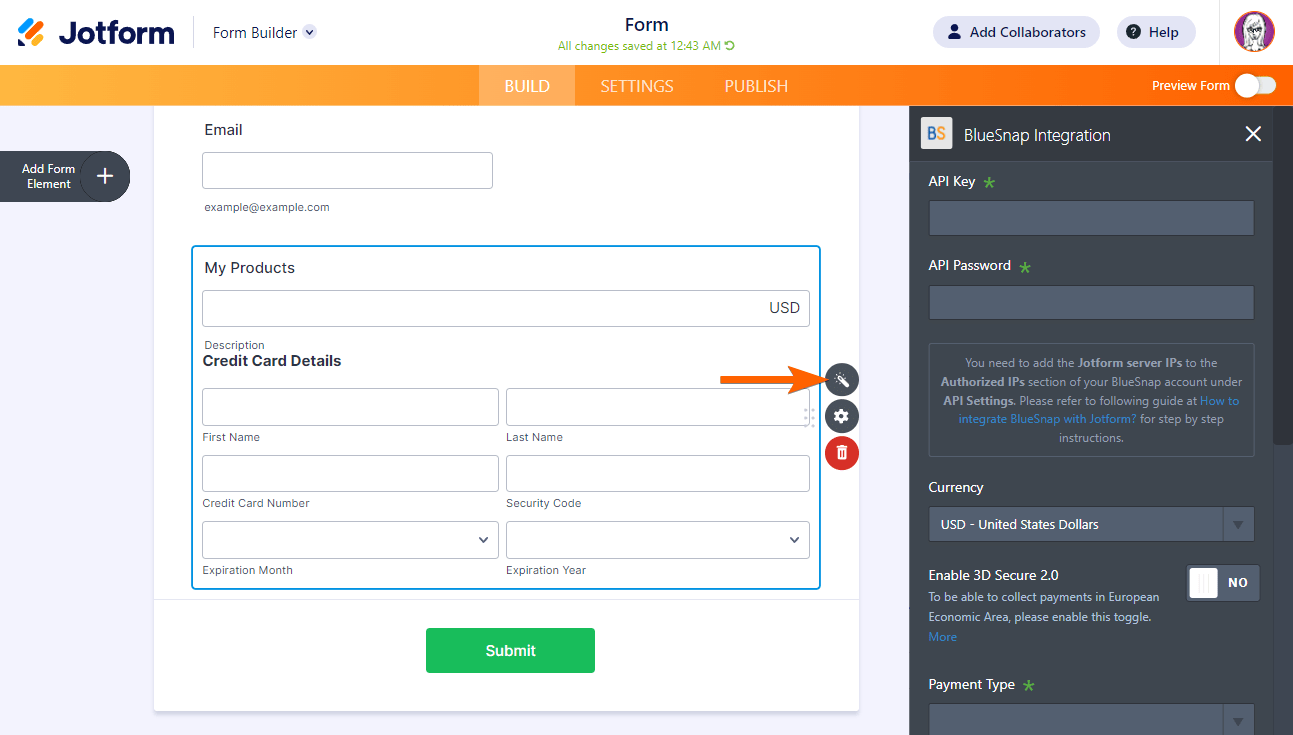The width and height of the screenshot is (1293, 735).
Task: Open the Form Builder dropdown
Action: (x=264, y=32)
